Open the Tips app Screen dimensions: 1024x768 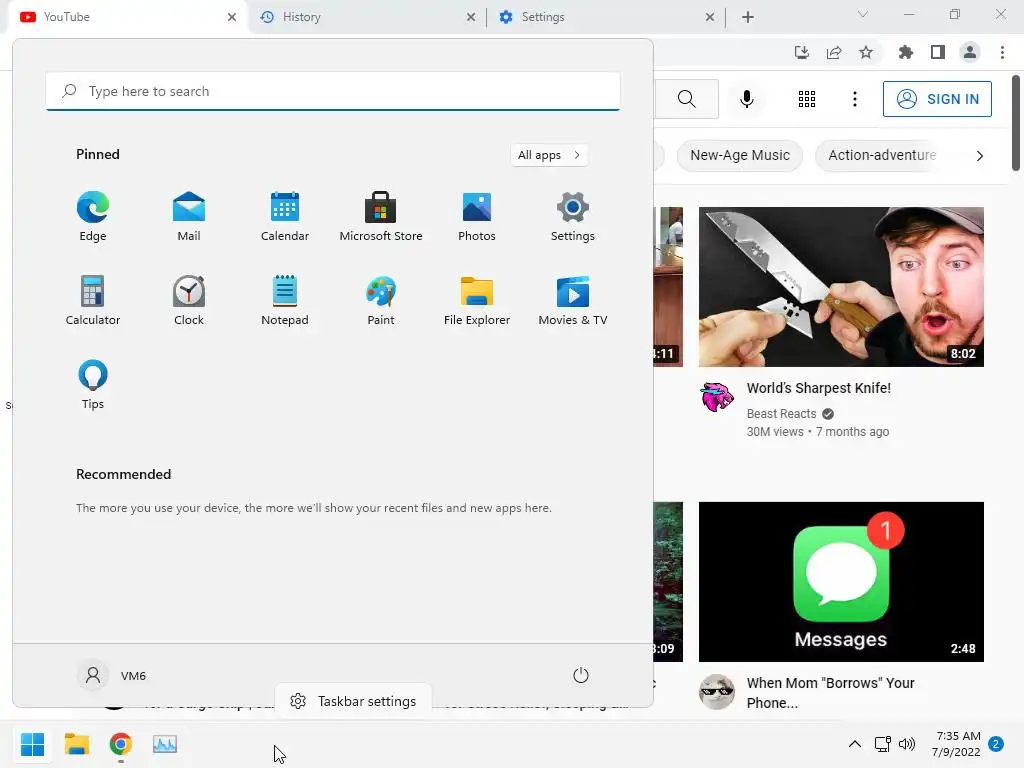pos(93,385)
